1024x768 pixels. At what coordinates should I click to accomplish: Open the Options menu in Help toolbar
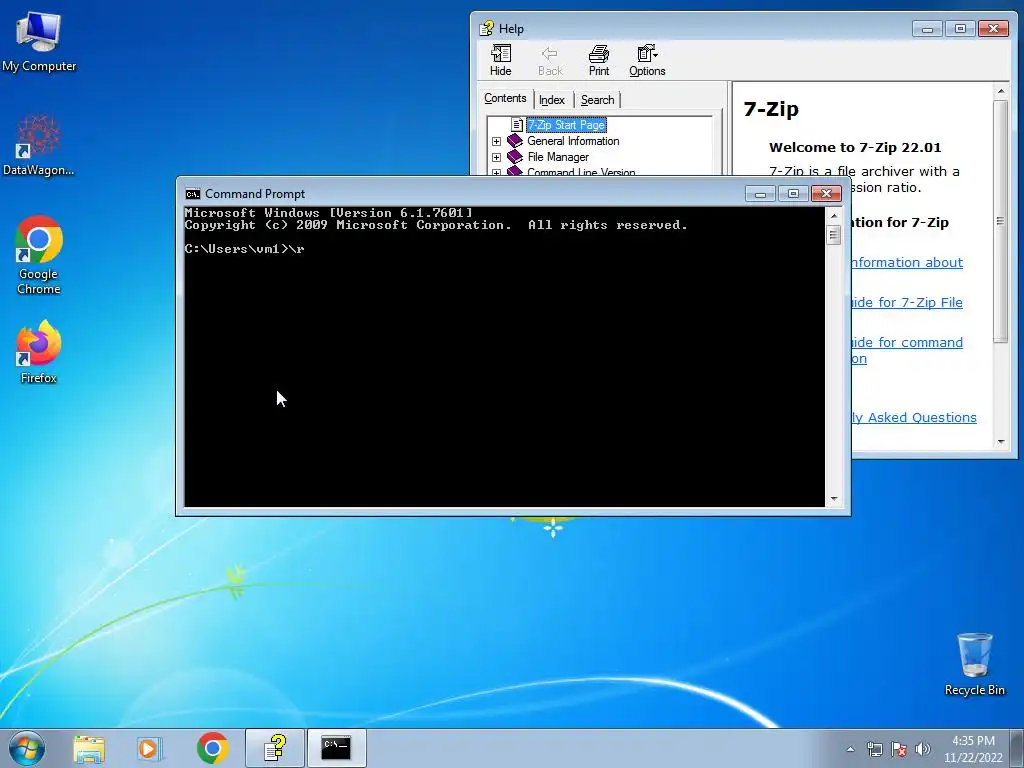click(x=647, y=60)
